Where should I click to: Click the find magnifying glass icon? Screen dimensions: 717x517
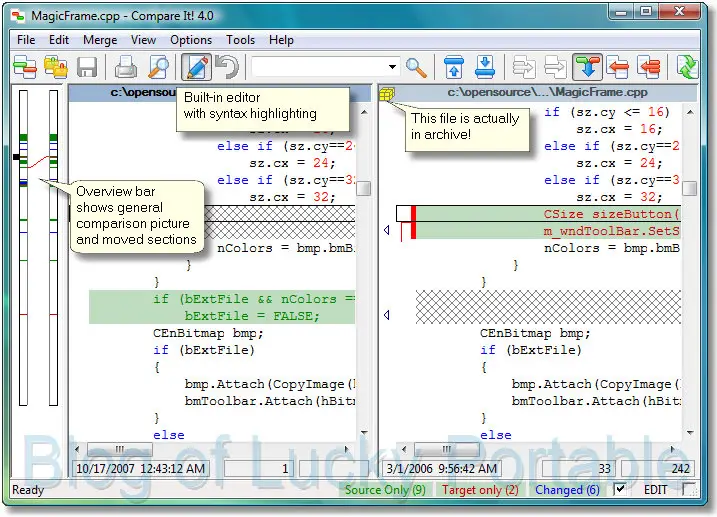[x=416, y=68]
